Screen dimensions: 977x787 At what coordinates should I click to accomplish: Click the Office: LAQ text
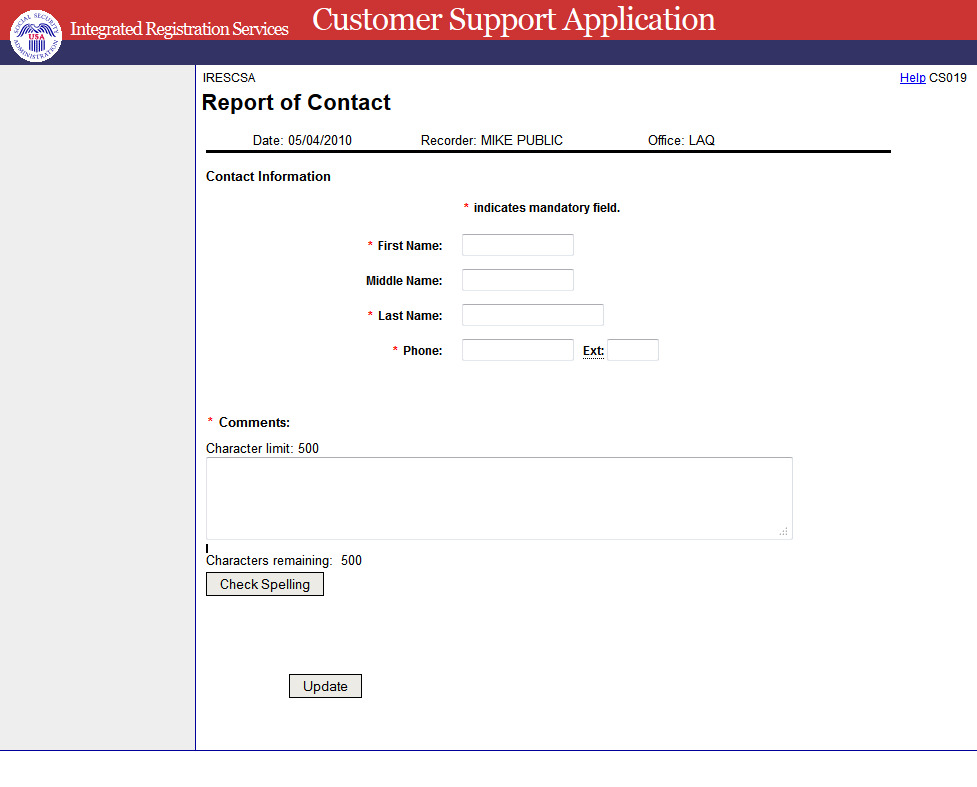click(681, 140)
